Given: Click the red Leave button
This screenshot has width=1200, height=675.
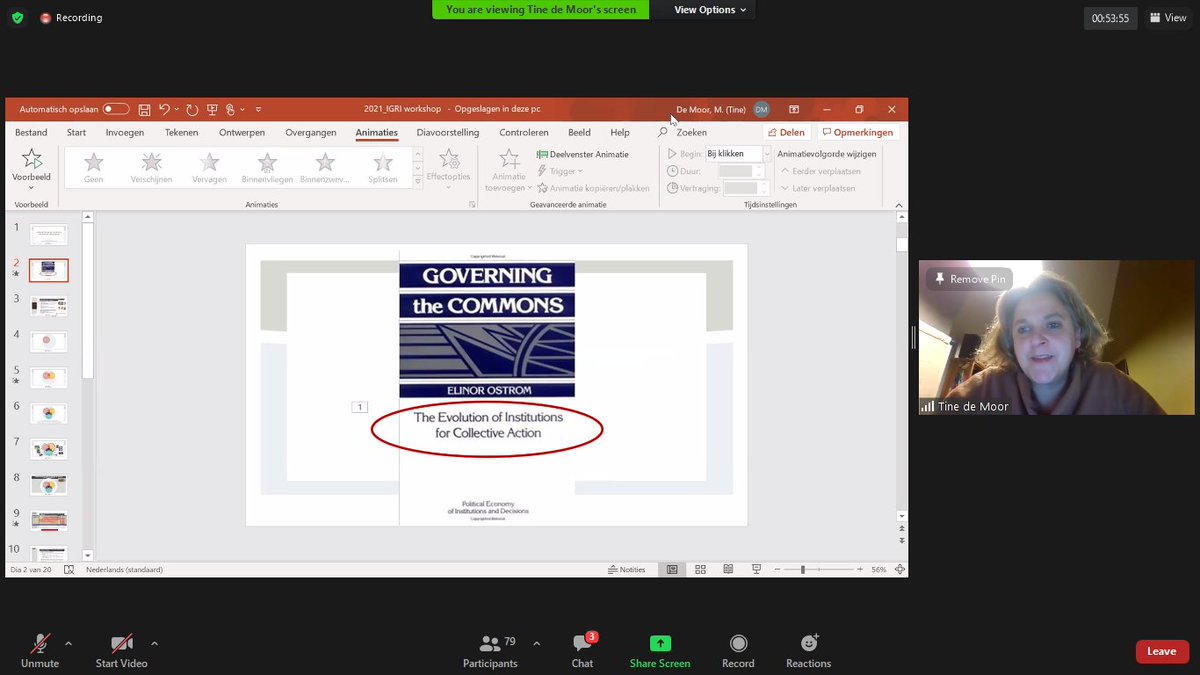Looking at the screenshot, I should (x=1162, y=651).
